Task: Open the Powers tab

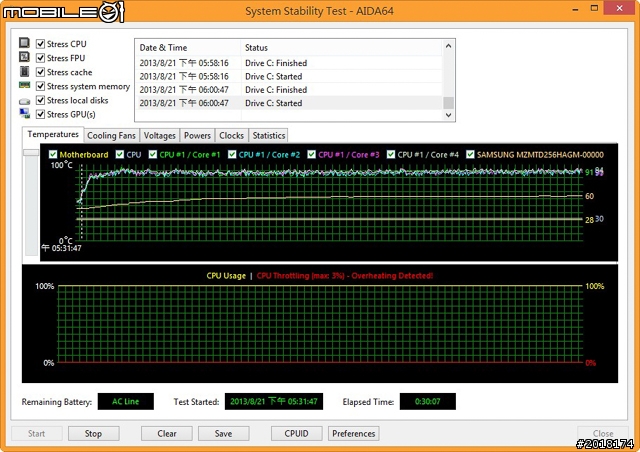Action: click(x=197, y=136)
